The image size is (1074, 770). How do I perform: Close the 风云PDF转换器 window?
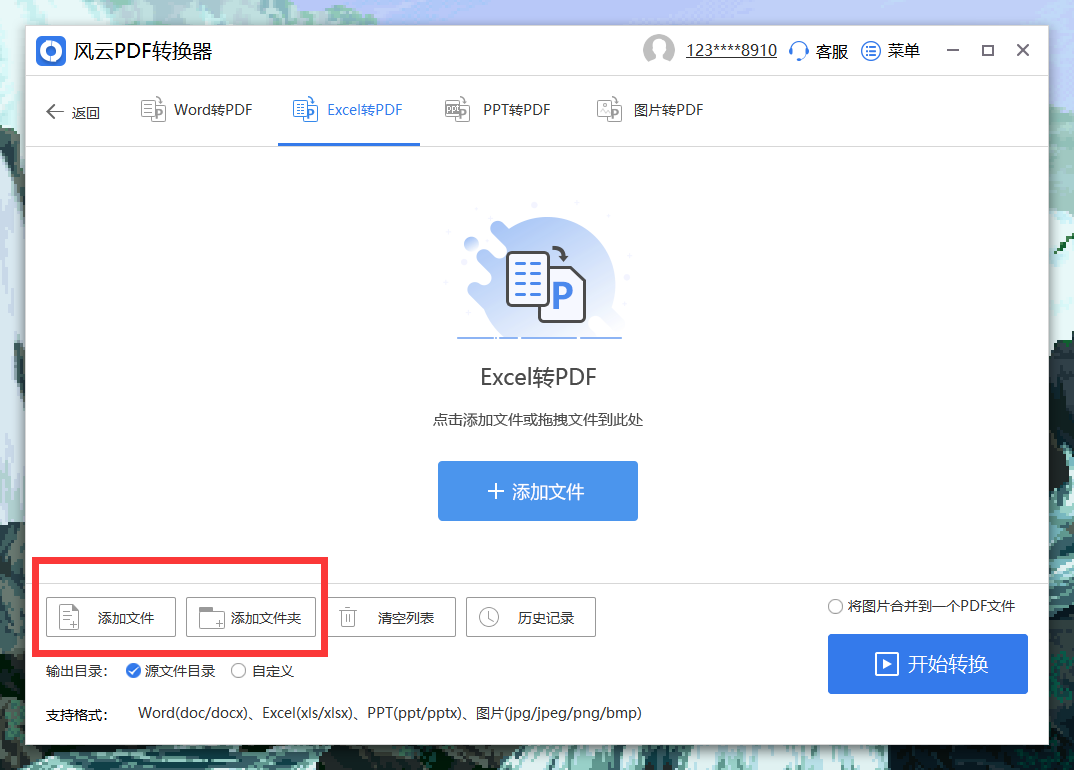pyautogui.click(x=1023, y=51)
